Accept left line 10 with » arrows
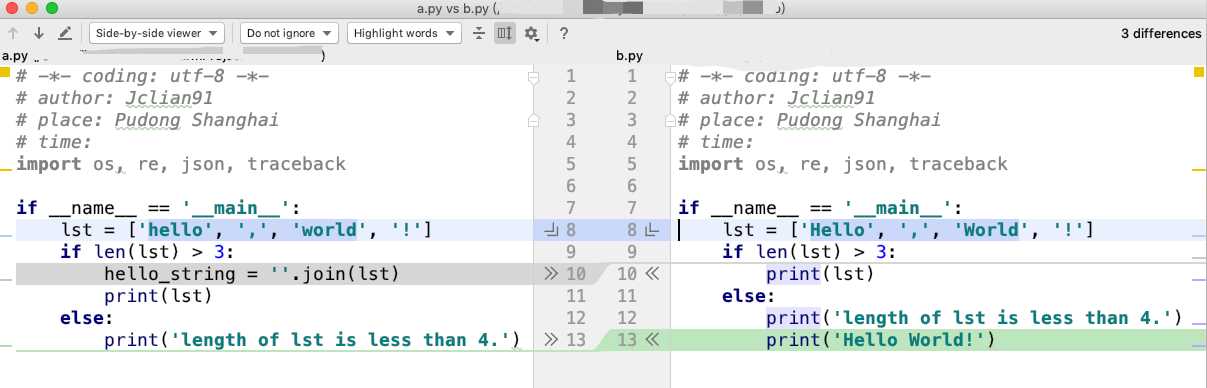Screen dimensions: 1207x388 tap(550, 273)
